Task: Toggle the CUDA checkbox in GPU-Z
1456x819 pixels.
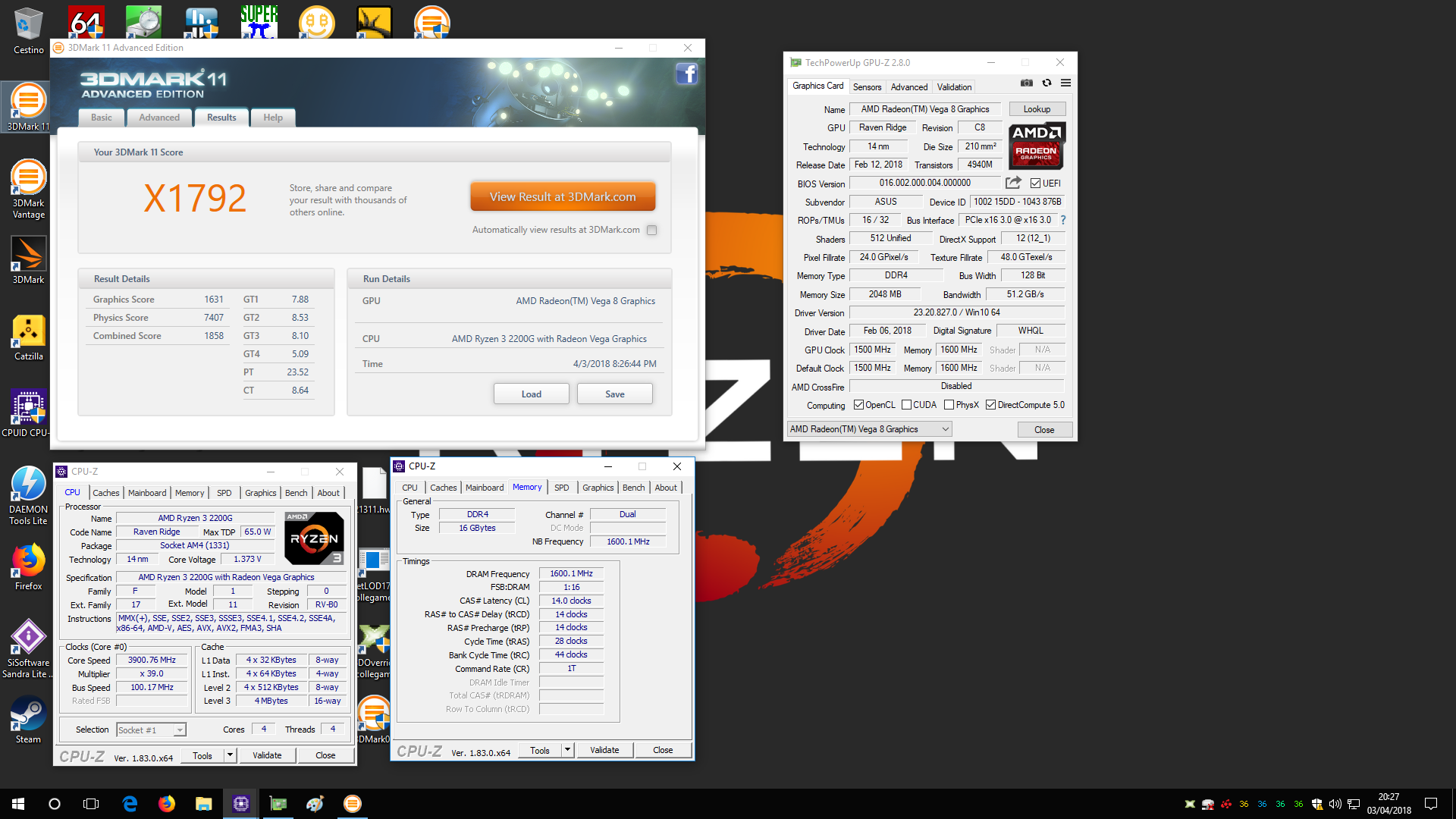Action: point(906,405)
